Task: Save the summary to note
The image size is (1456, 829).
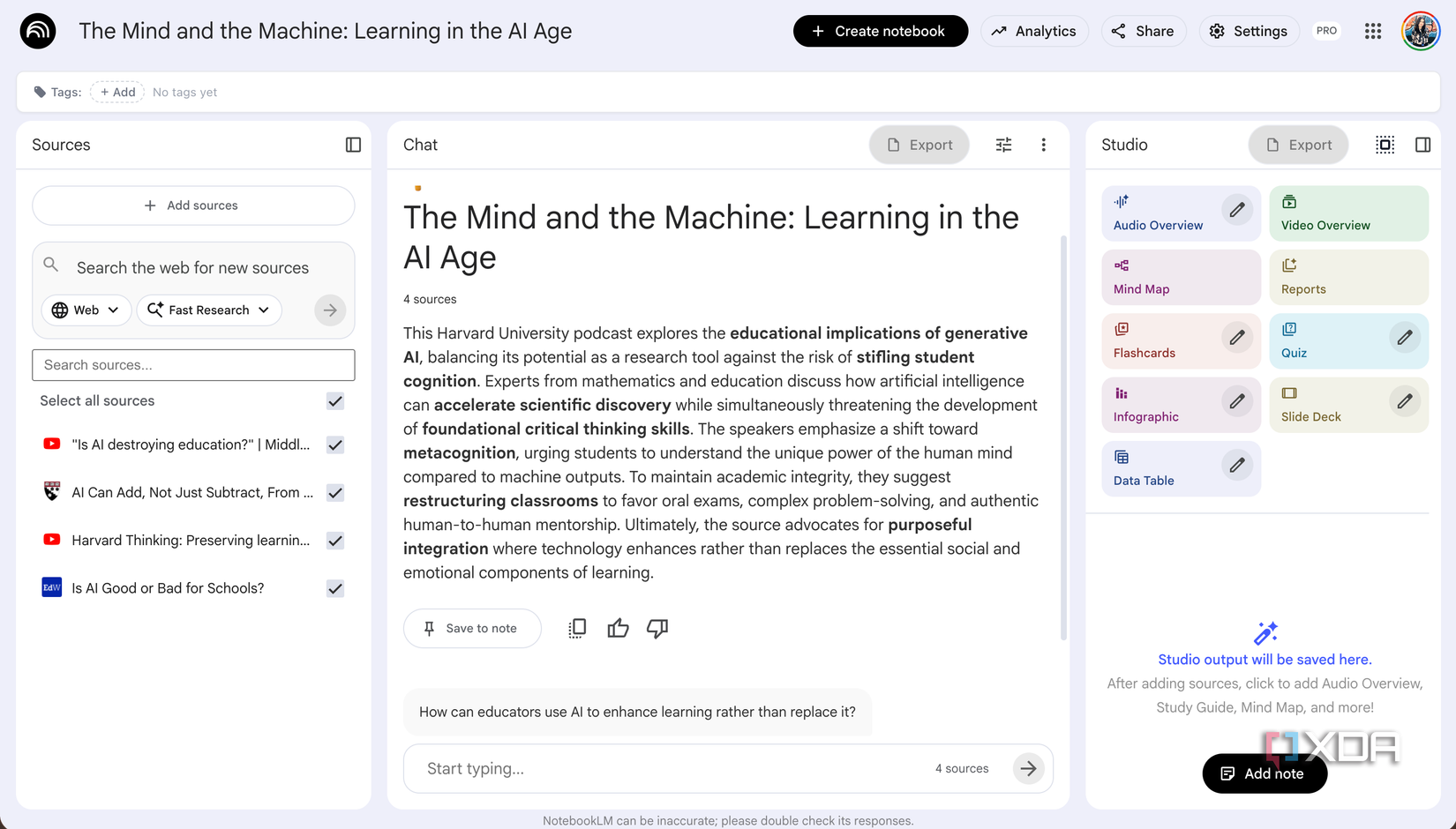Action: click(x=472, y=628)
